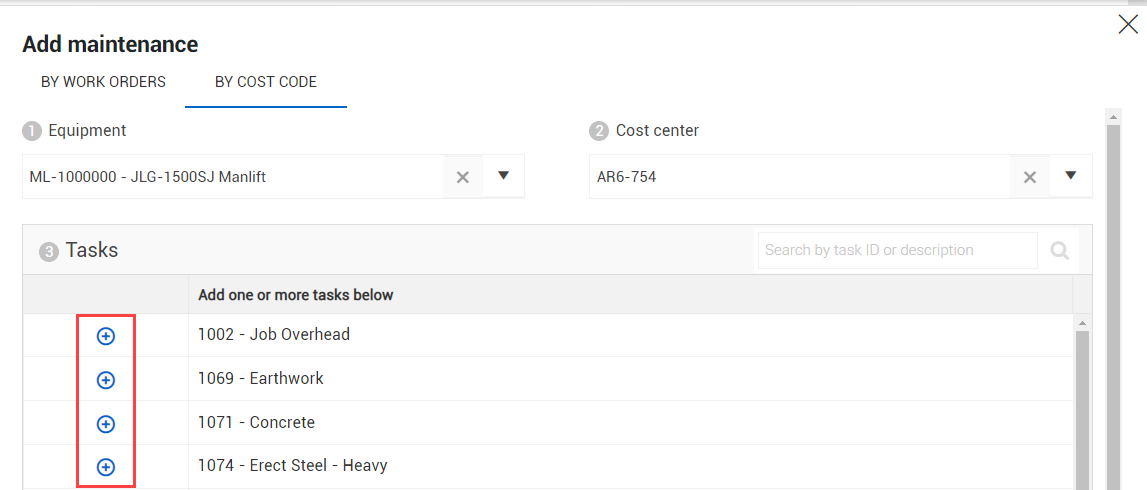Expand the Equipment dropdown arrow

point(504,176)
